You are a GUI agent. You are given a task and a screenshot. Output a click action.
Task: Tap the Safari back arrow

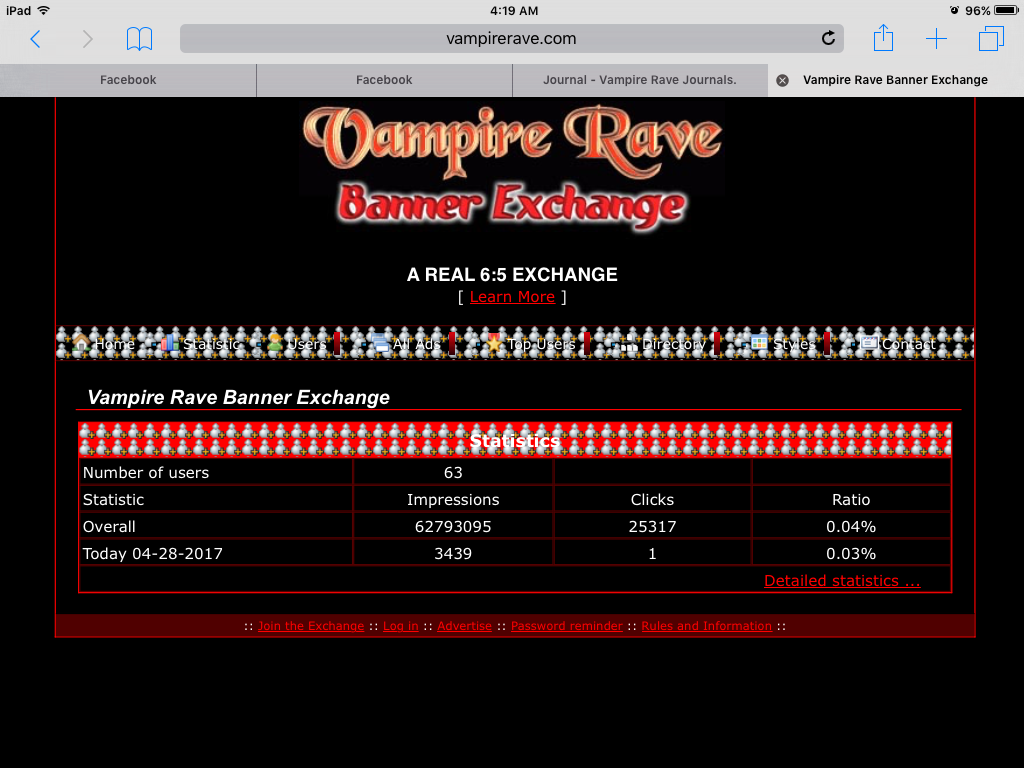pyautogui.click(x=36, y=39)
